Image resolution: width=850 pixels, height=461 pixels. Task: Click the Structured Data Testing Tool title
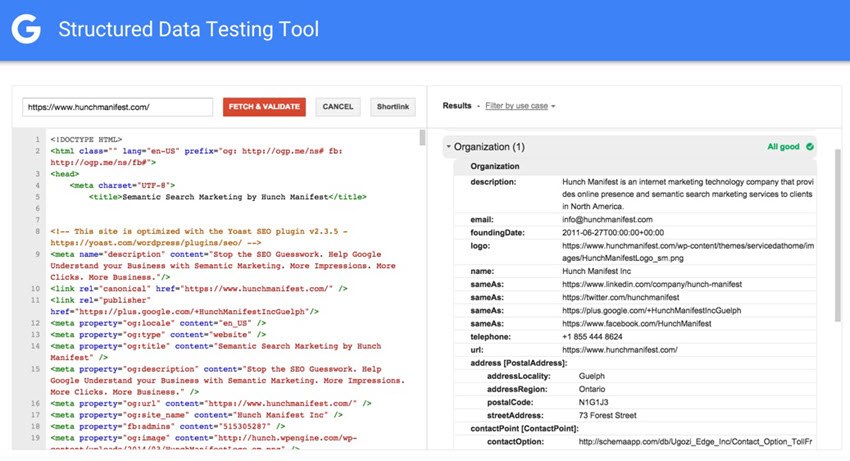[189, 29]
